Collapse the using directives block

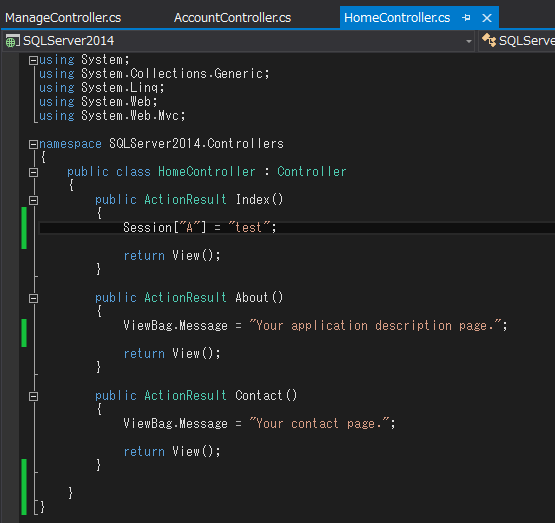[33, 61]
